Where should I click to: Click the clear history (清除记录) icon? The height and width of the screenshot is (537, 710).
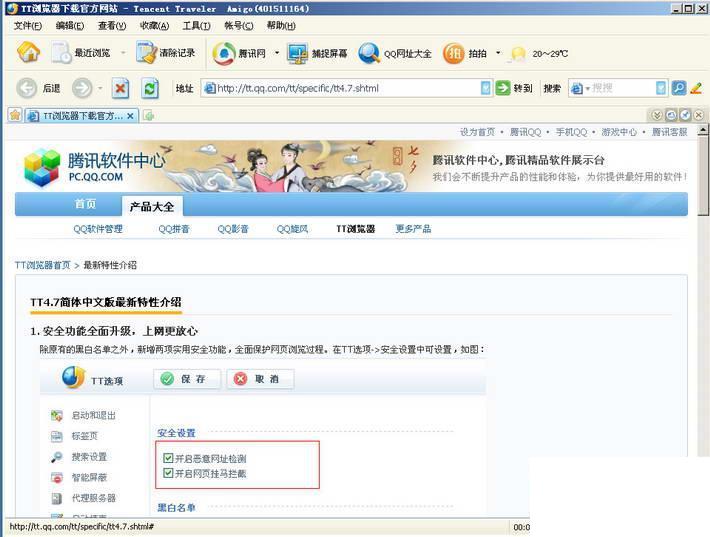point(146,53)
